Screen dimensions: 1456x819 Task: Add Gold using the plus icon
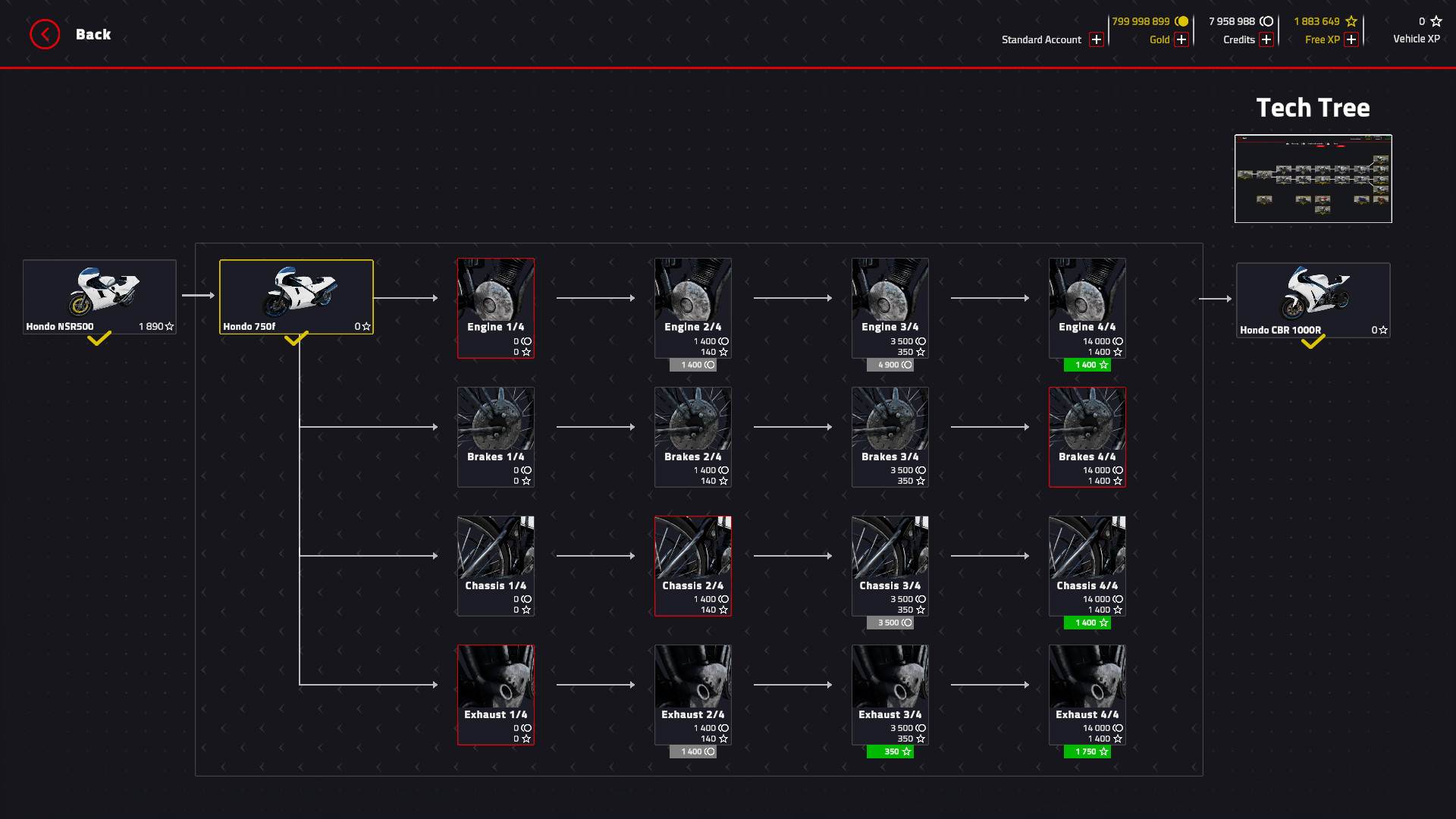tap(1181, 39)
